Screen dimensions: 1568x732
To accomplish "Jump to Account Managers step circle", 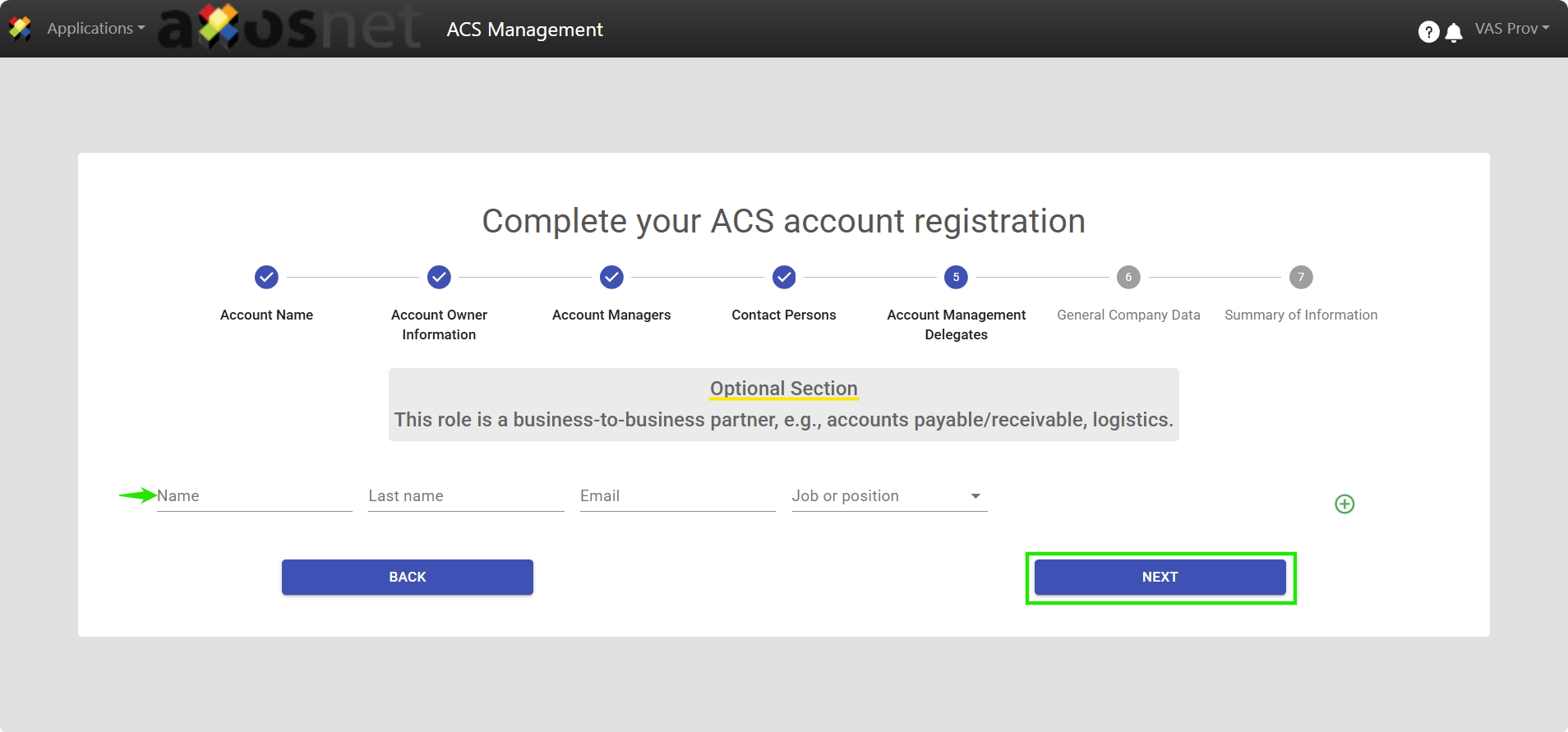I will point(611,278).
